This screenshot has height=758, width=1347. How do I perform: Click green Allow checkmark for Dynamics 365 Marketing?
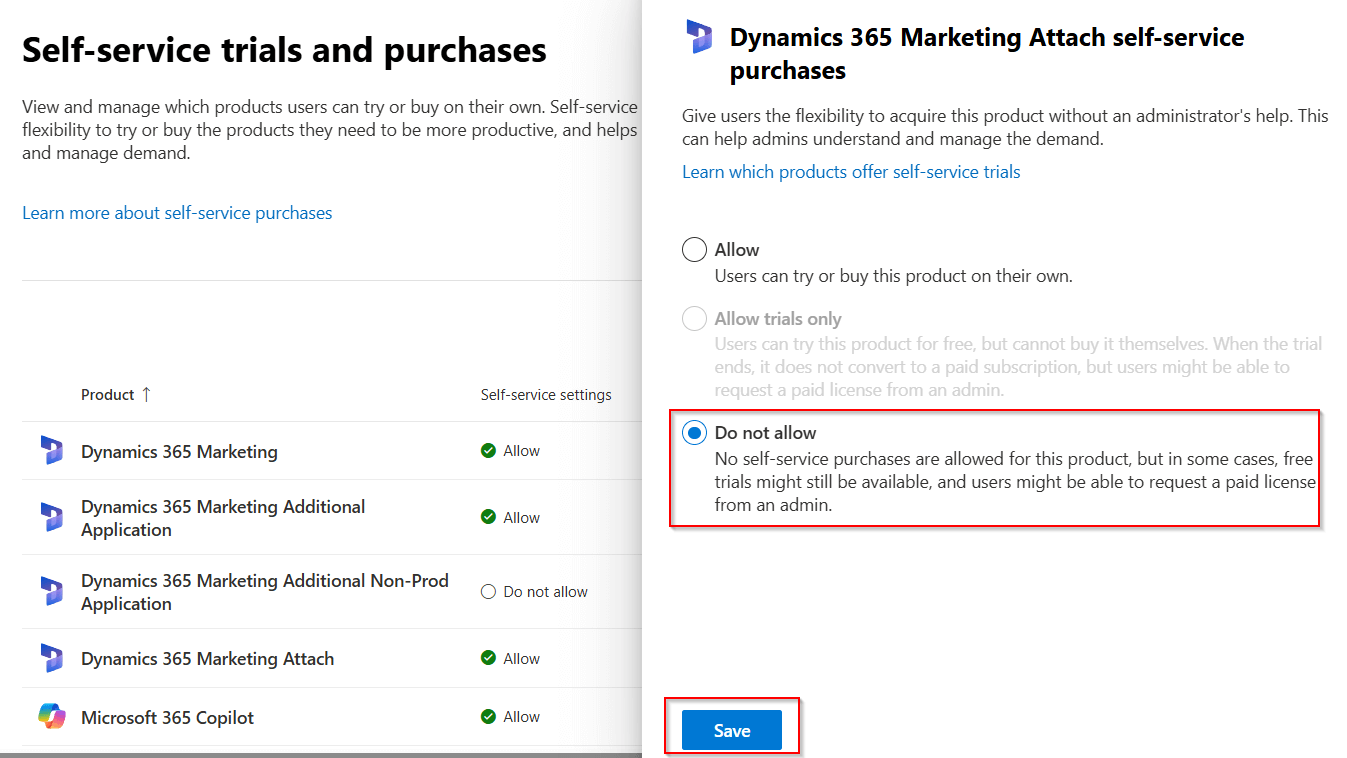[x=488, y=451]
